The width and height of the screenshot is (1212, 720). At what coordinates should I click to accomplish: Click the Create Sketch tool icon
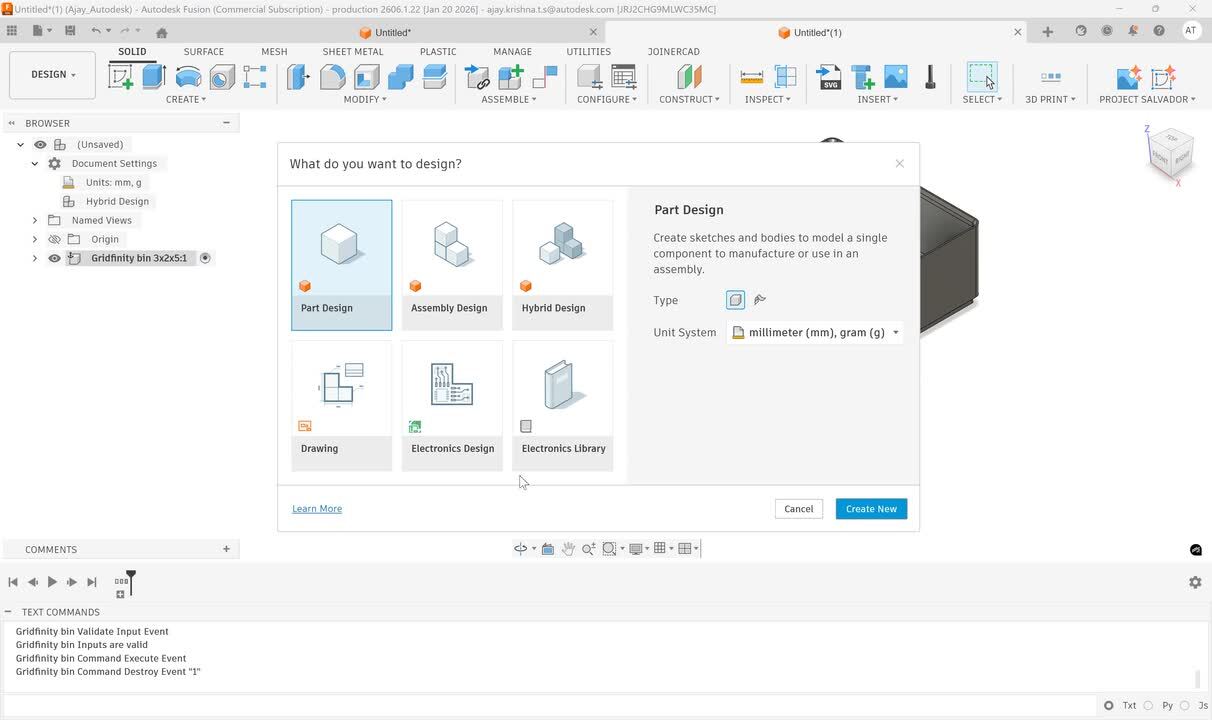coord(121,77)
